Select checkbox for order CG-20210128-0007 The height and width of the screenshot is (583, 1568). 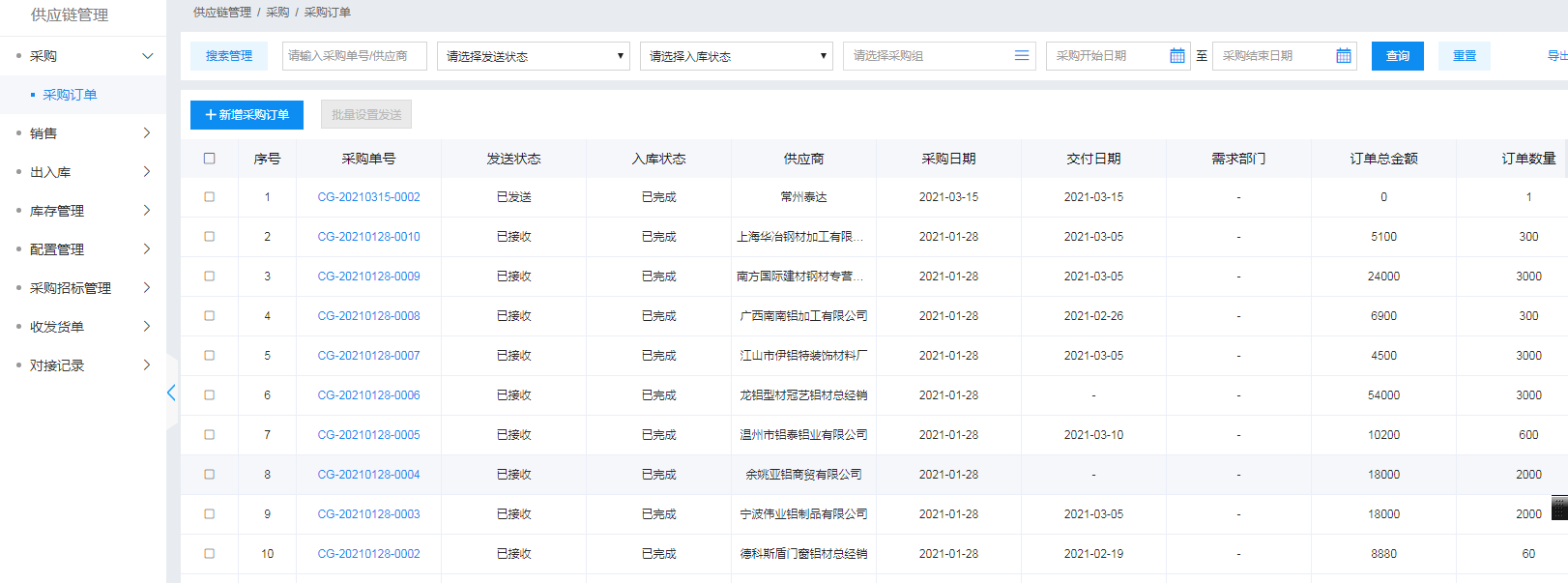click(x=209, y=356)
